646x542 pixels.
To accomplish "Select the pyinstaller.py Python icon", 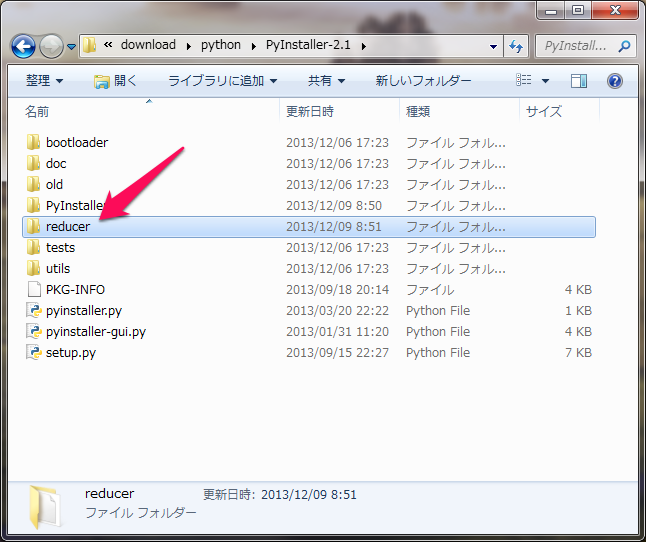I will (34, 310).
